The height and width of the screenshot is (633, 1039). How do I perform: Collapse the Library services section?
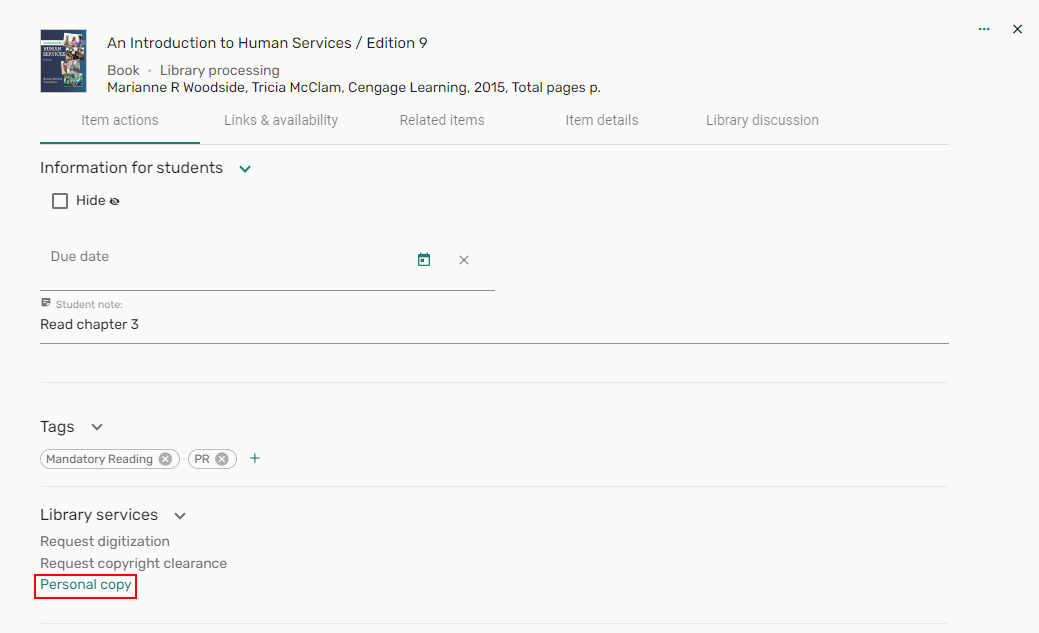[180, 516]
